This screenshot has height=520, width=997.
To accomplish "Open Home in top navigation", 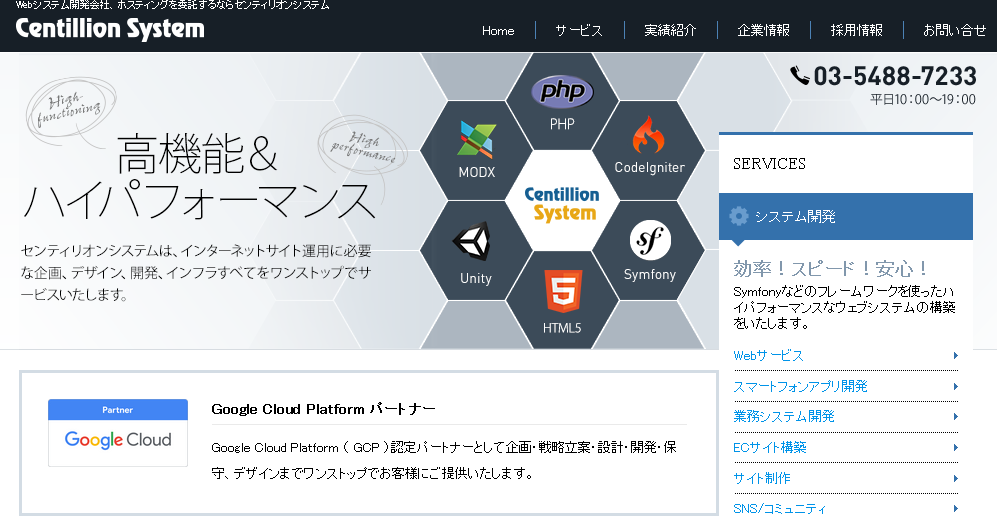I will (x=498, y=31).
